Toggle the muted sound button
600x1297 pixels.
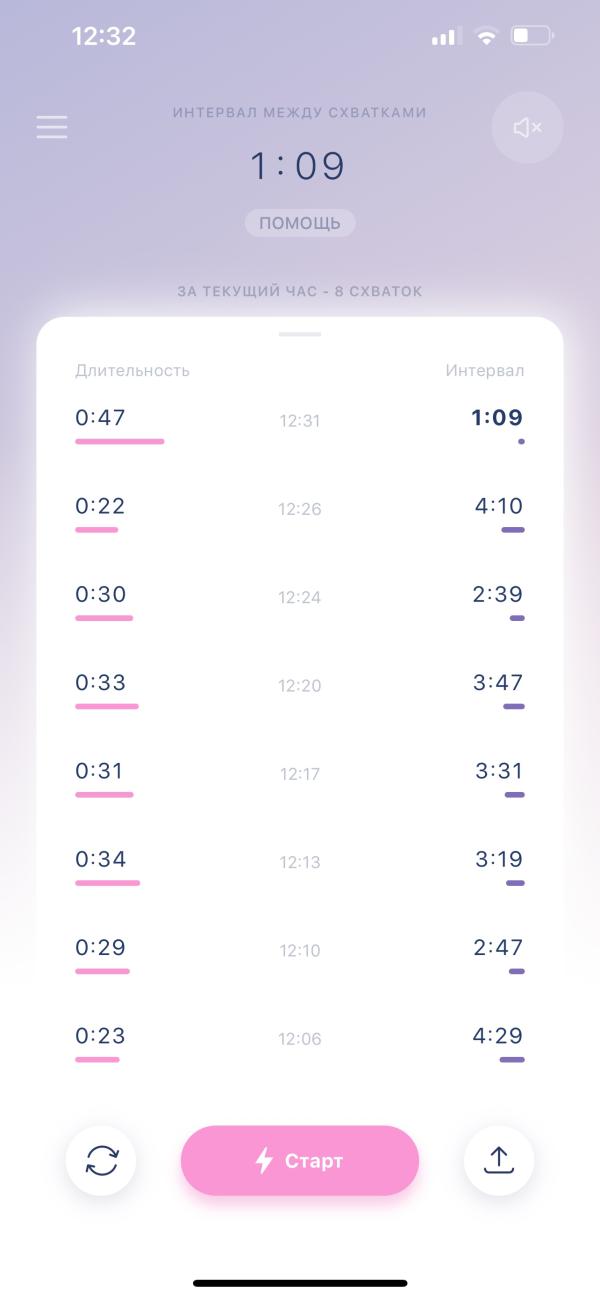tap(527, 127)
